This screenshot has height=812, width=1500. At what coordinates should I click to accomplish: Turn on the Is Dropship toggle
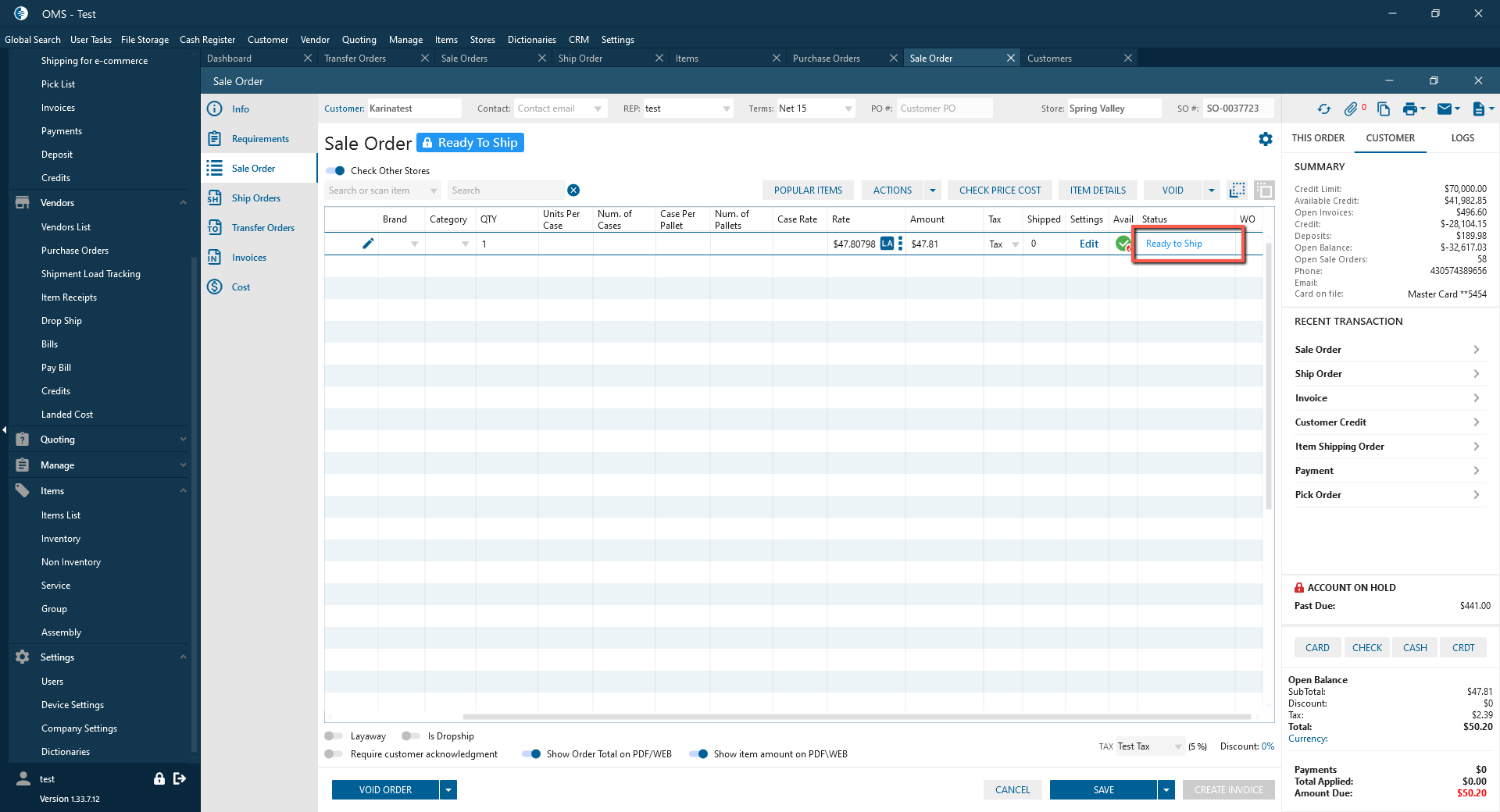tap(411, 736)
